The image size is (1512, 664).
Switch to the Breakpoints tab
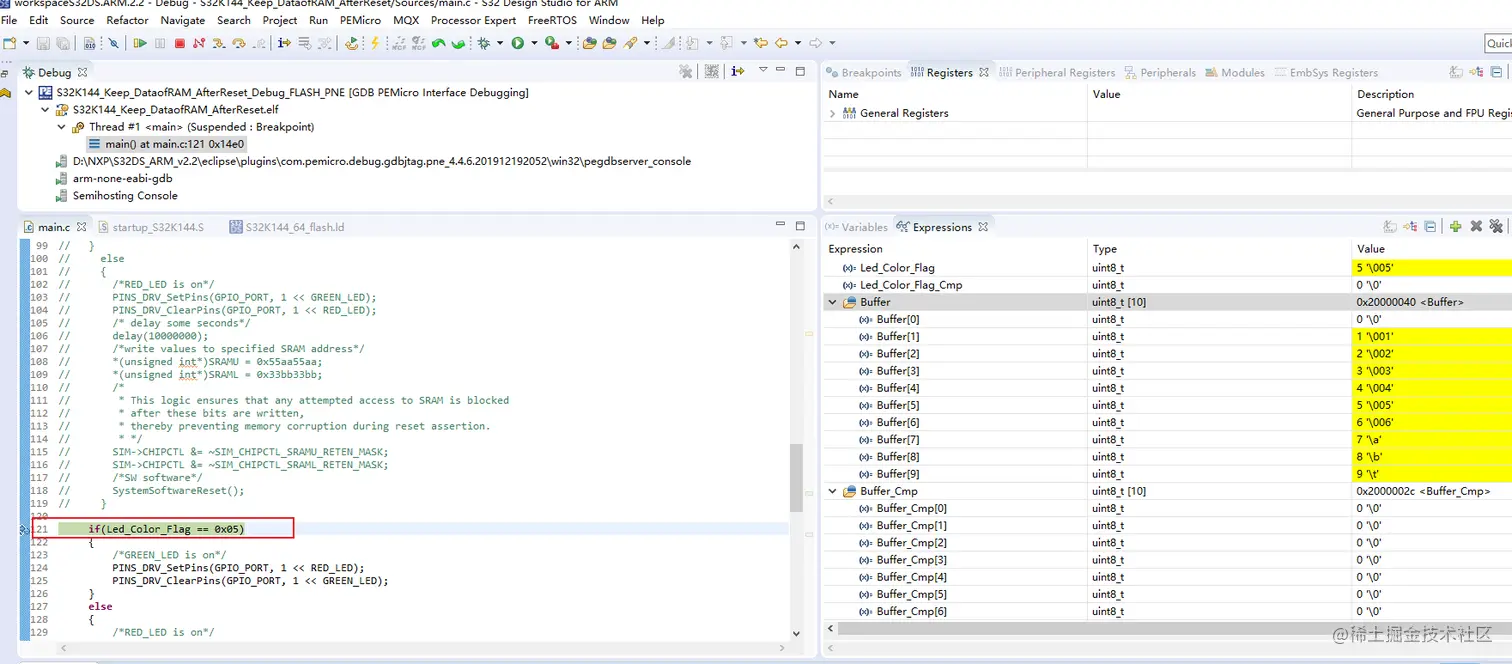click(x=863, y=72)
